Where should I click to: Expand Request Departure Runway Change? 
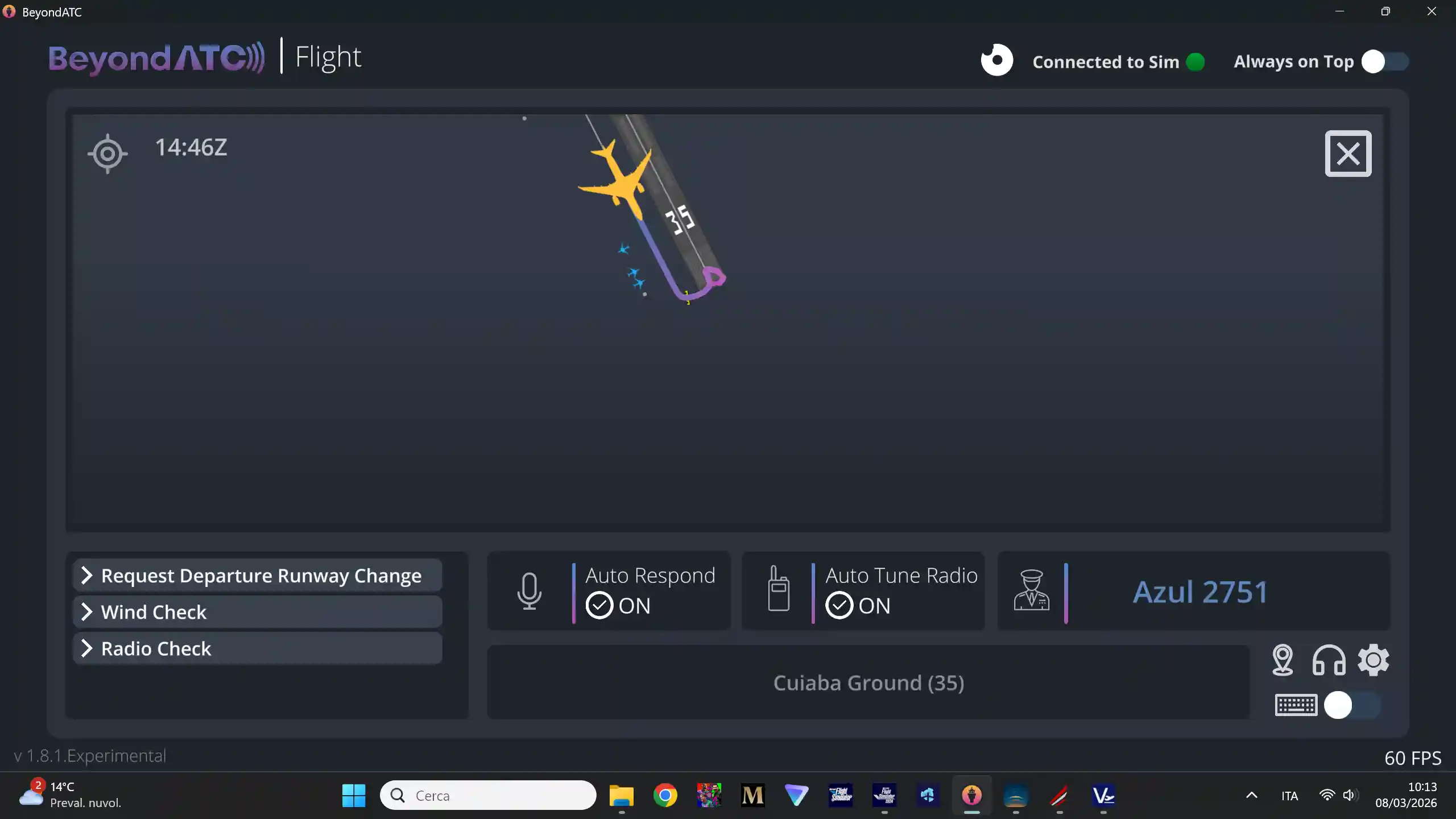(258, 576)
